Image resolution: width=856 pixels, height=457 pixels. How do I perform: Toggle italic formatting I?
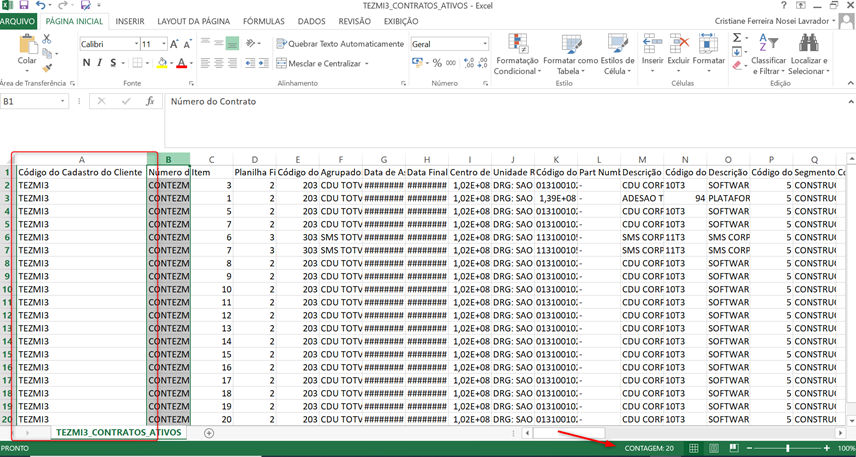(x=100, y=63)
